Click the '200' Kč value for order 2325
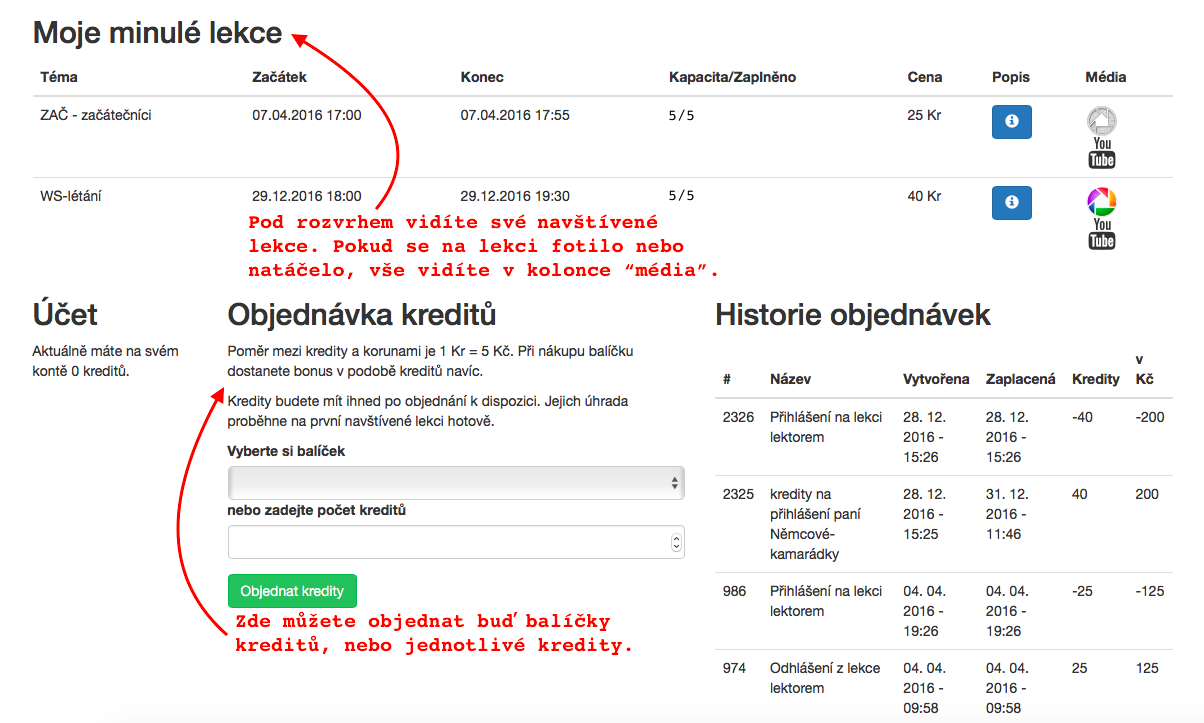 [x=1147, y=494]
